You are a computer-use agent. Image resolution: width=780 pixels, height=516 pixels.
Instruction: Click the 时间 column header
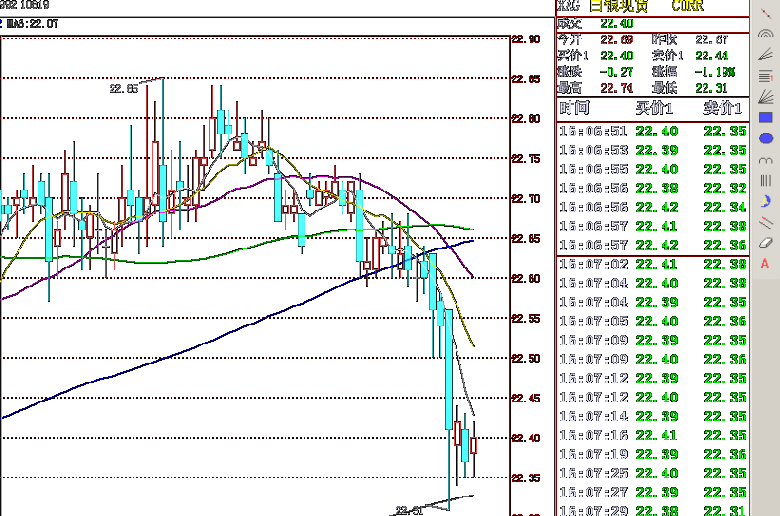coord(574,109)
